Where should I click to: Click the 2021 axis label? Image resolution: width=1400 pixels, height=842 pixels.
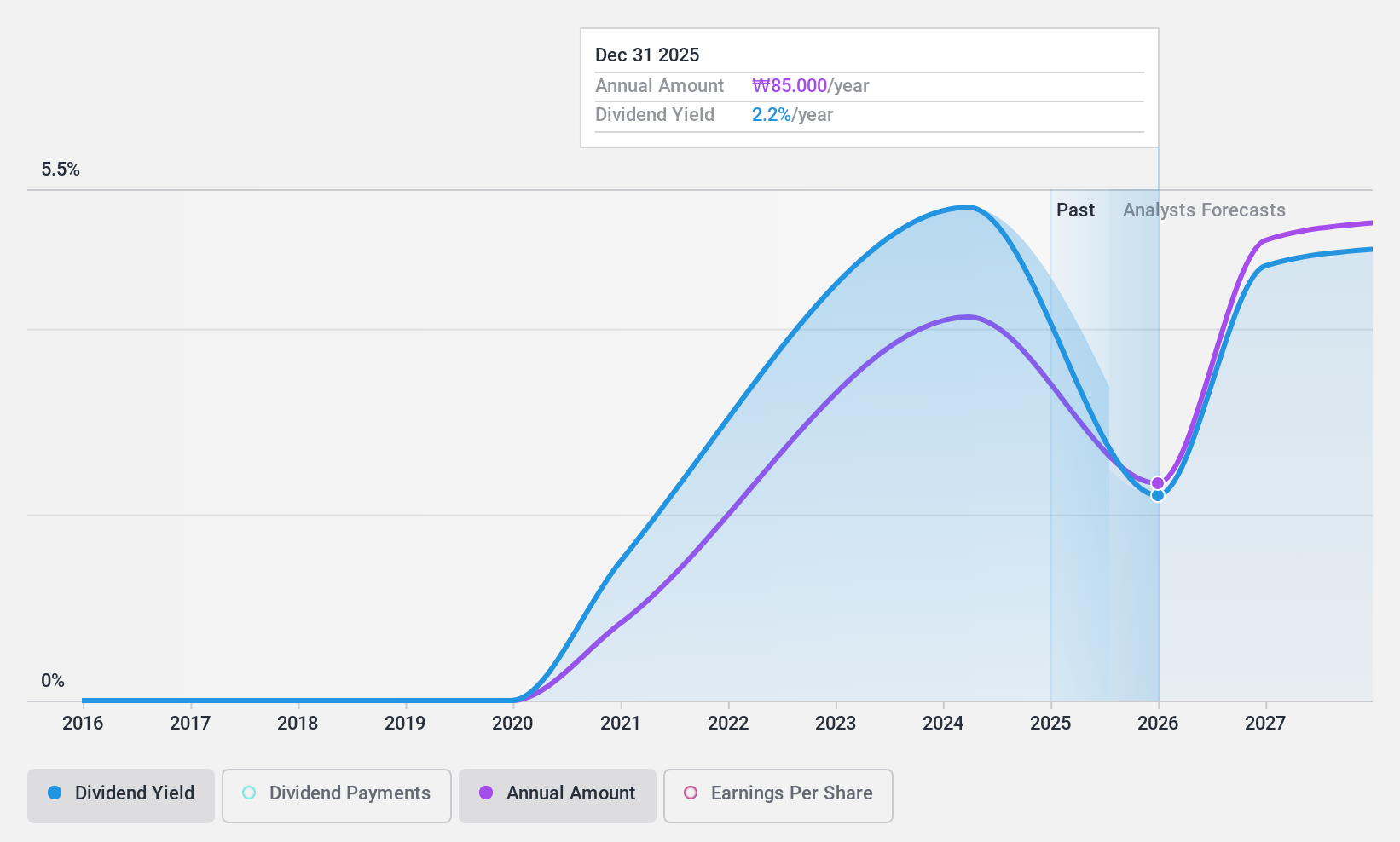tap(620, 724)
